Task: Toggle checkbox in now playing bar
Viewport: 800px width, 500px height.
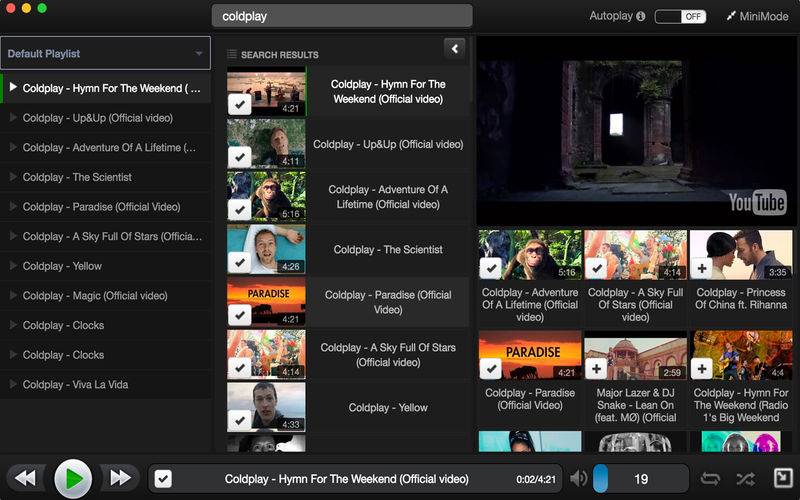Action: 163,479
